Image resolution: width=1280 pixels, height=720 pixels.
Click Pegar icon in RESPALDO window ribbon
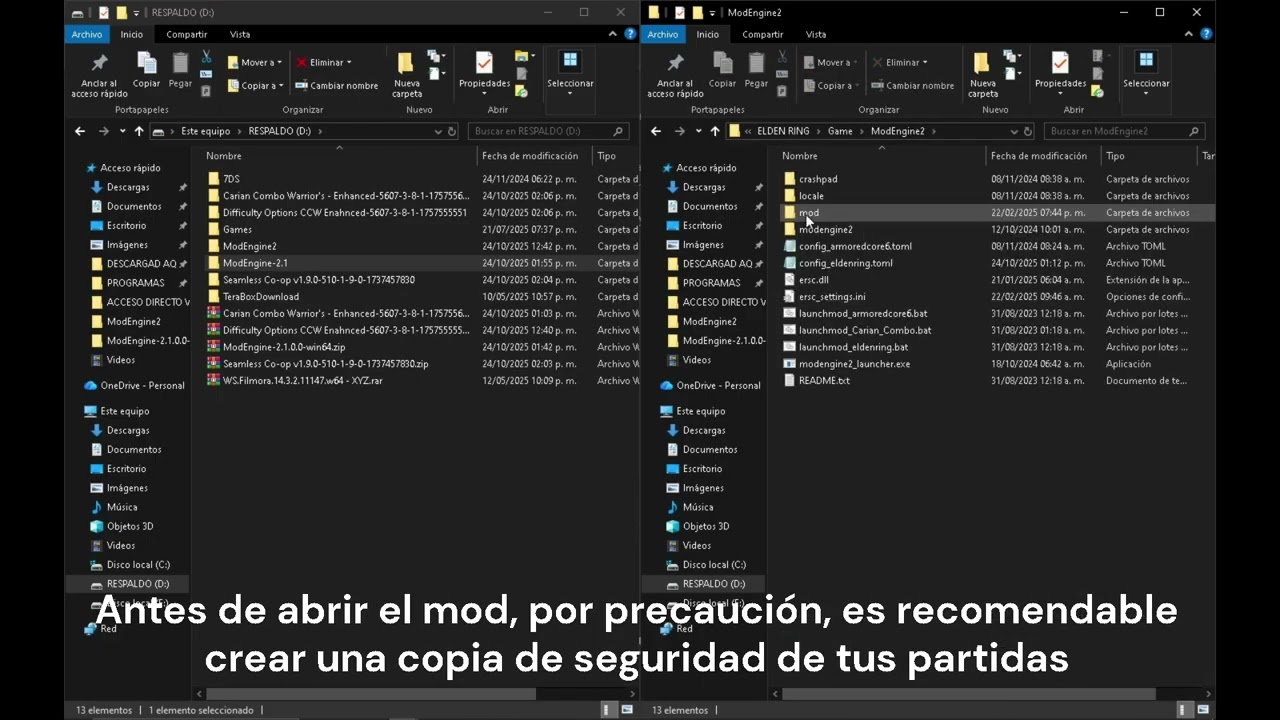(x=180, y=70)
